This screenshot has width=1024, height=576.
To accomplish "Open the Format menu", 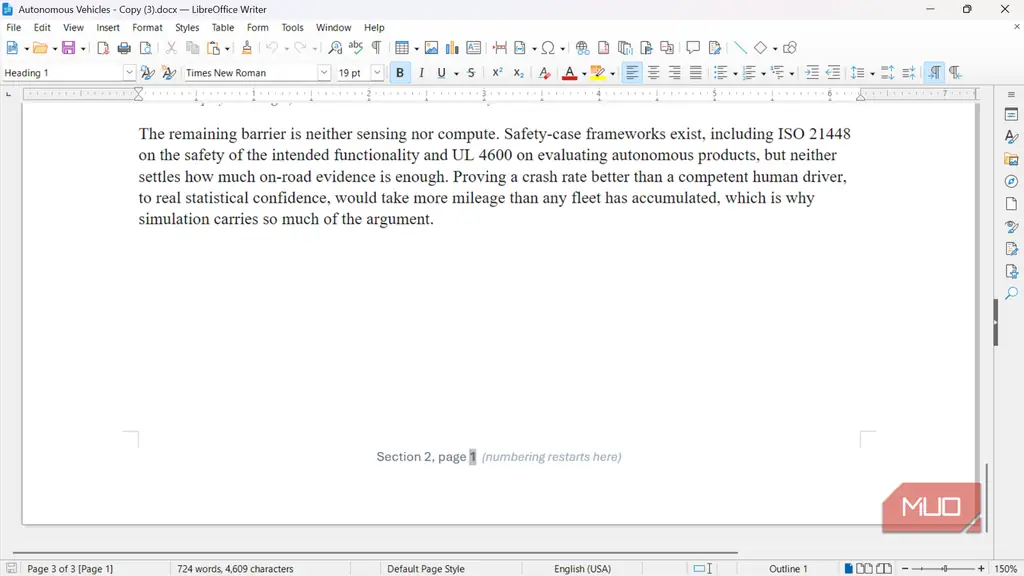I will click(x=147, y=27).
